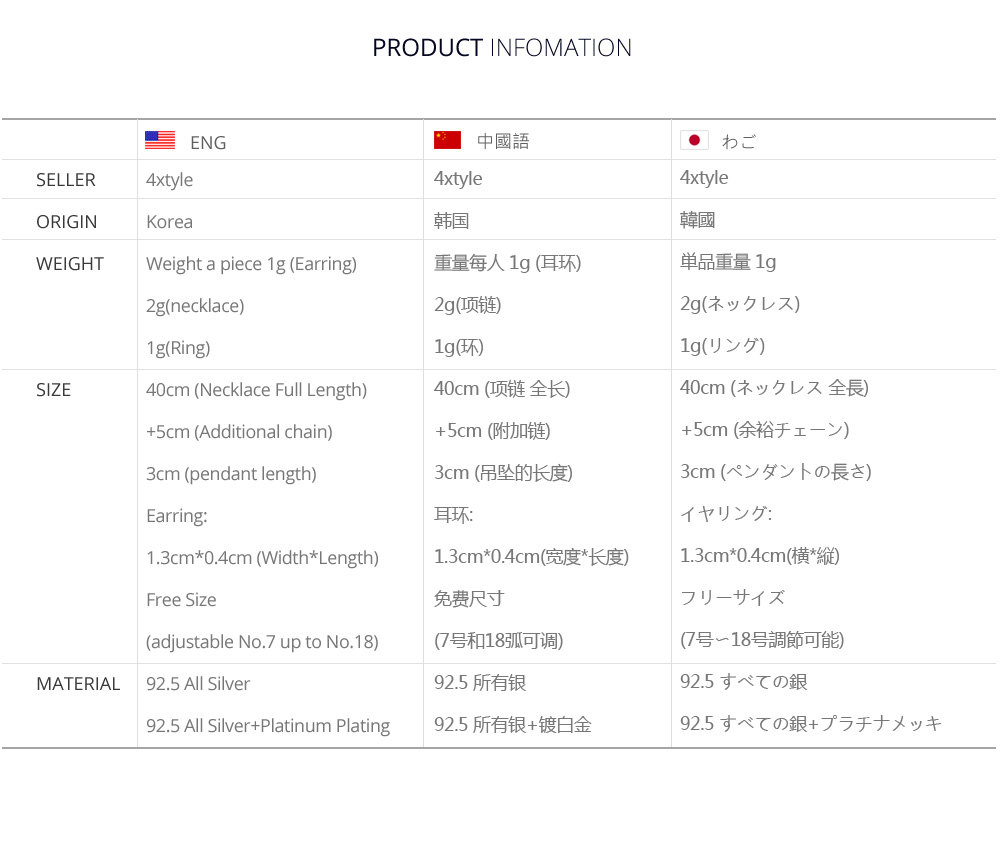The image size is (1000, 852).
Task: Click 'Weight a piece 1g (Earring)' text
Action: click(x=251, y=264)
